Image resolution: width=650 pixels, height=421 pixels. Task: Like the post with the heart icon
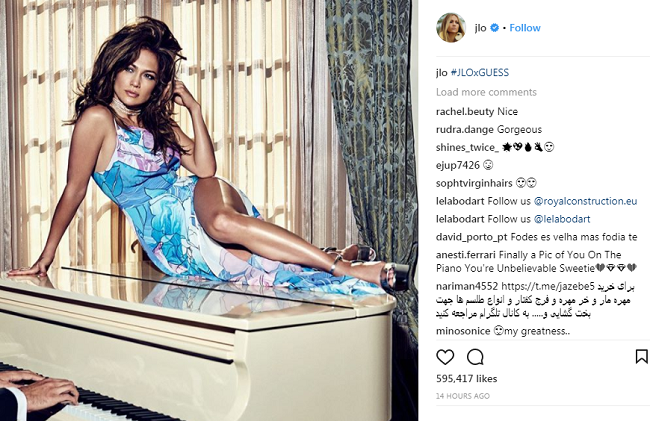[x=445, y=357]
